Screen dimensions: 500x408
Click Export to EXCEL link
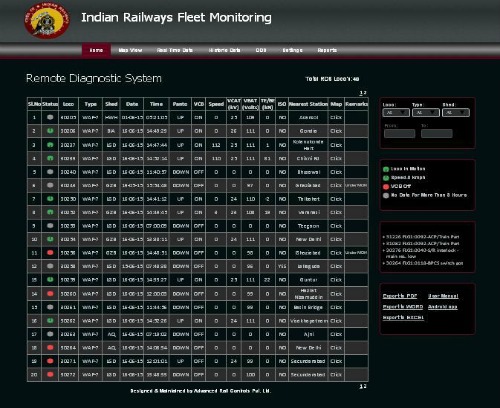tap(403, 317)
